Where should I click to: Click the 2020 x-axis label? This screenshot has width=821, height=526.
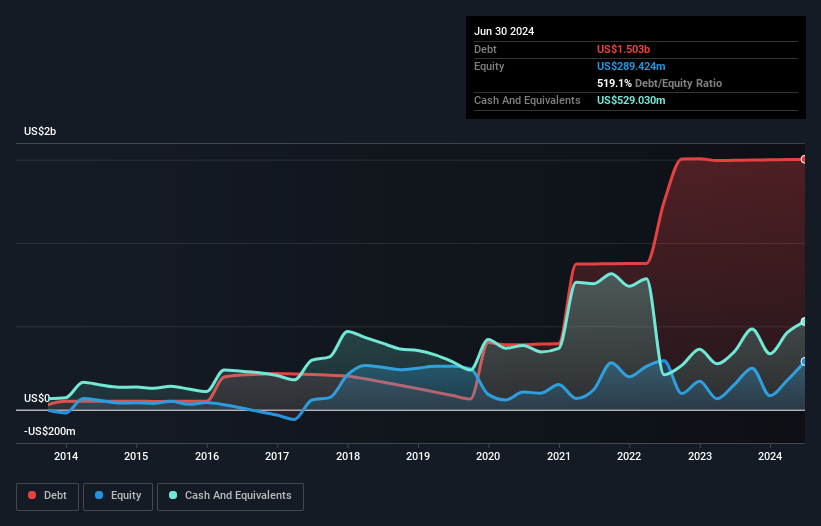pyautogui.click(x=488, y=456)
